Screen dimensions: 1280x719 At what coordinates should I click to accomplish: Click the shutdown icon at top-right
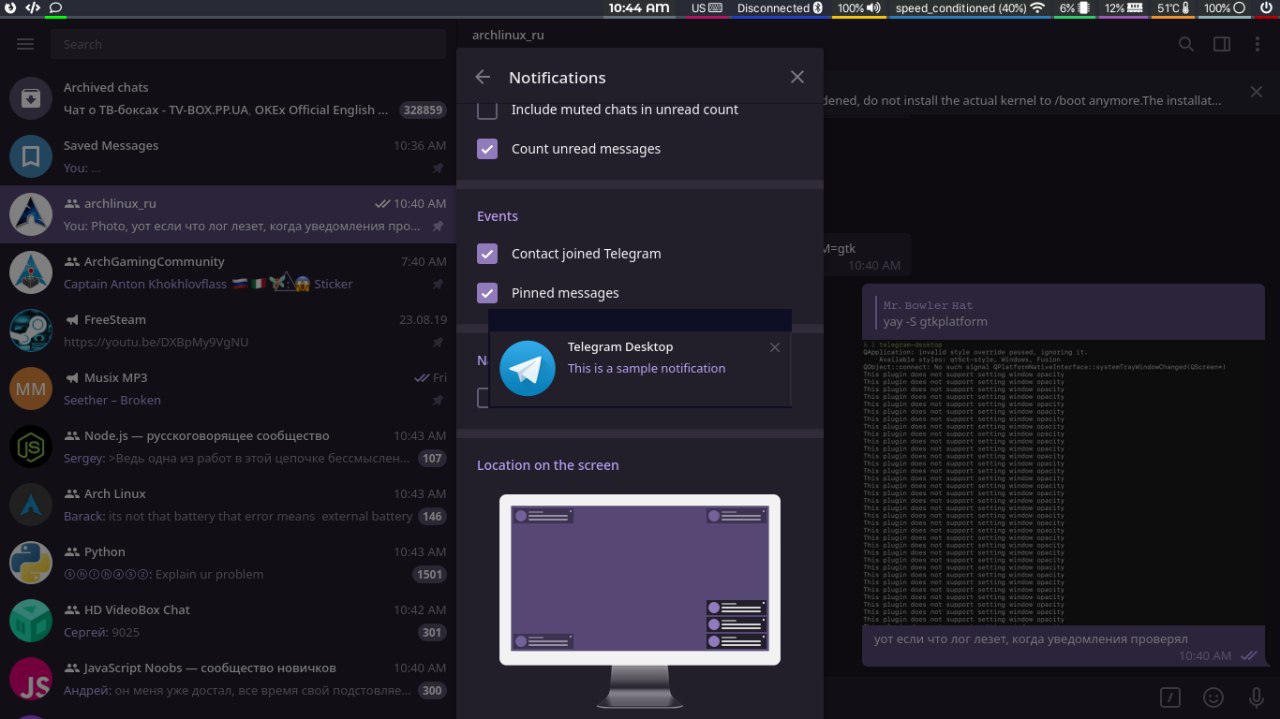click(1266, 8)
